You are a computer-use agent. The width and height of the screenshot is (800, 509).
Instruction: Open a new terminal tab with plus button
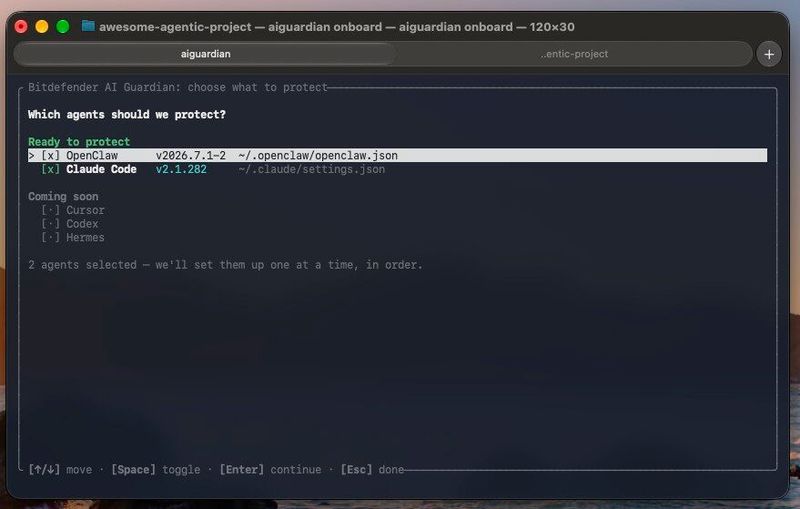769,54
